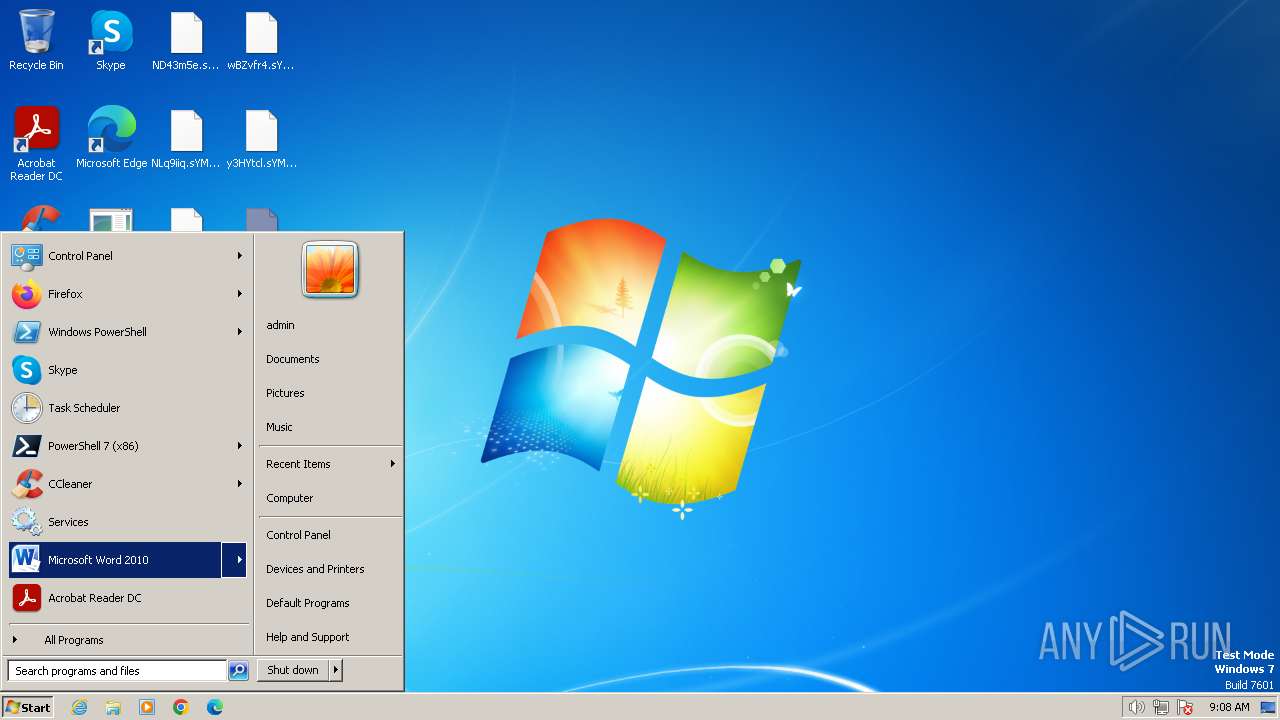Expand Control Panel jump list arrow
The width and height of the screenshot is (1280, 720).
click(240, 256)
